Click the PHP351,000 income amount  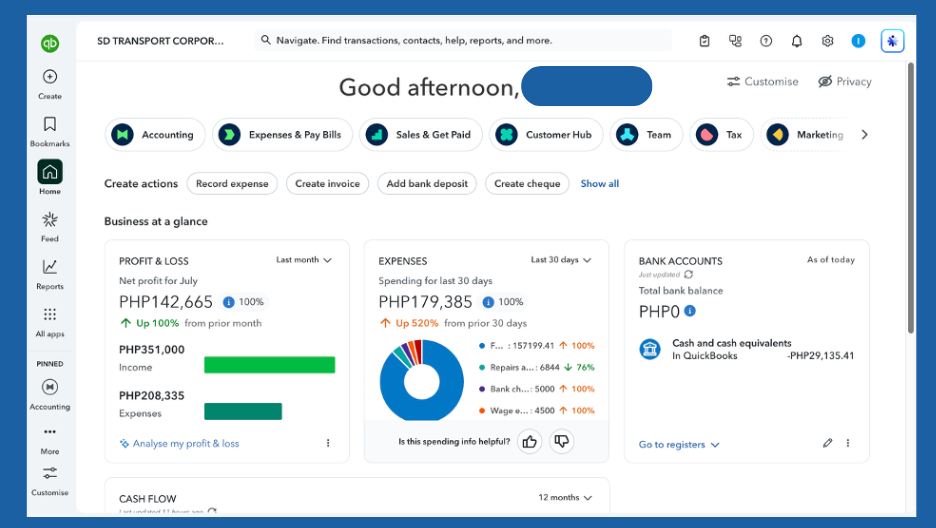pyautogui.click(x=152, y=350)
